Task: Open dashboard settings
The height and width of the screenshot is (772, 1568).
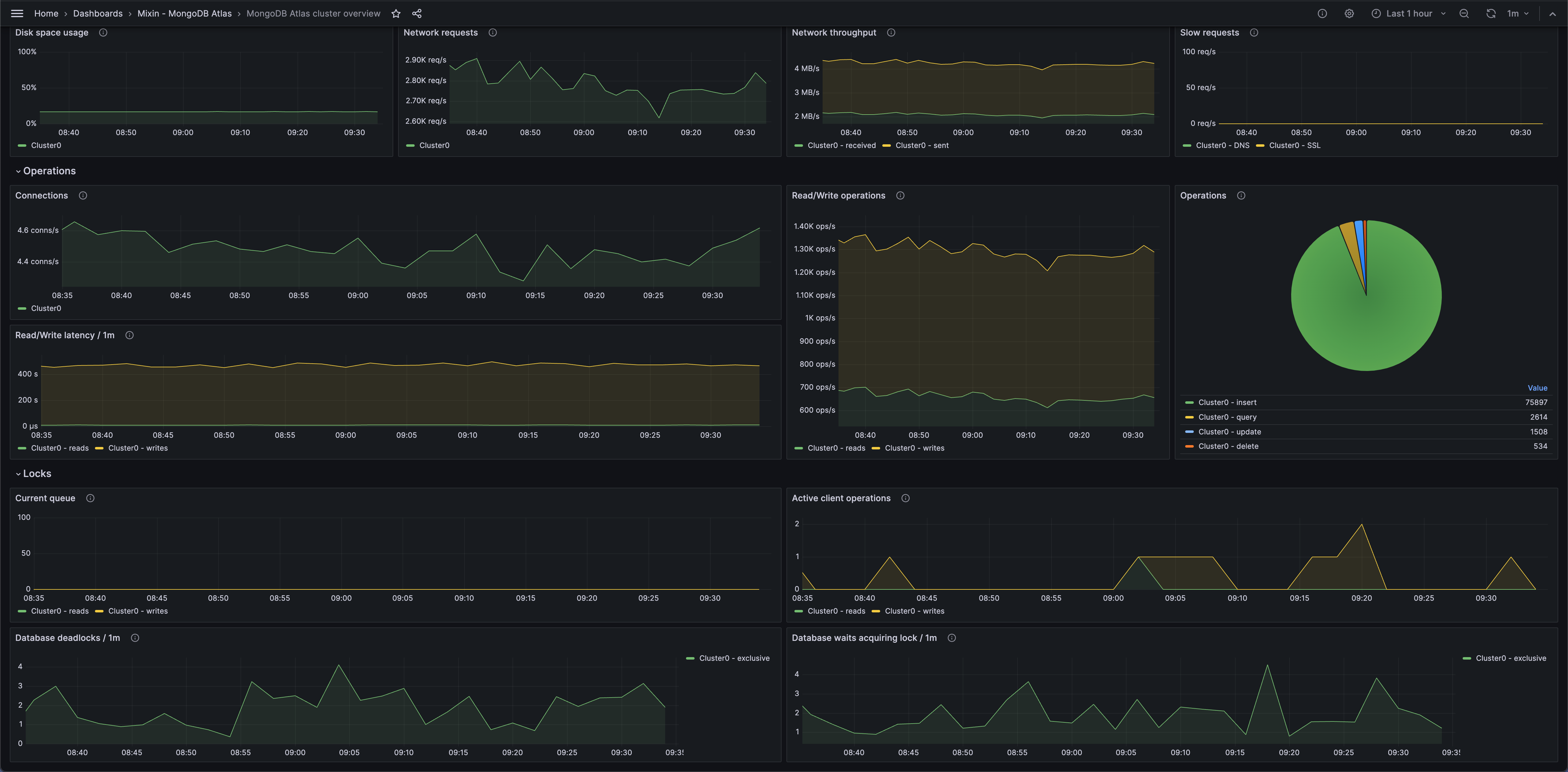Action: (x=1349, y=13)
